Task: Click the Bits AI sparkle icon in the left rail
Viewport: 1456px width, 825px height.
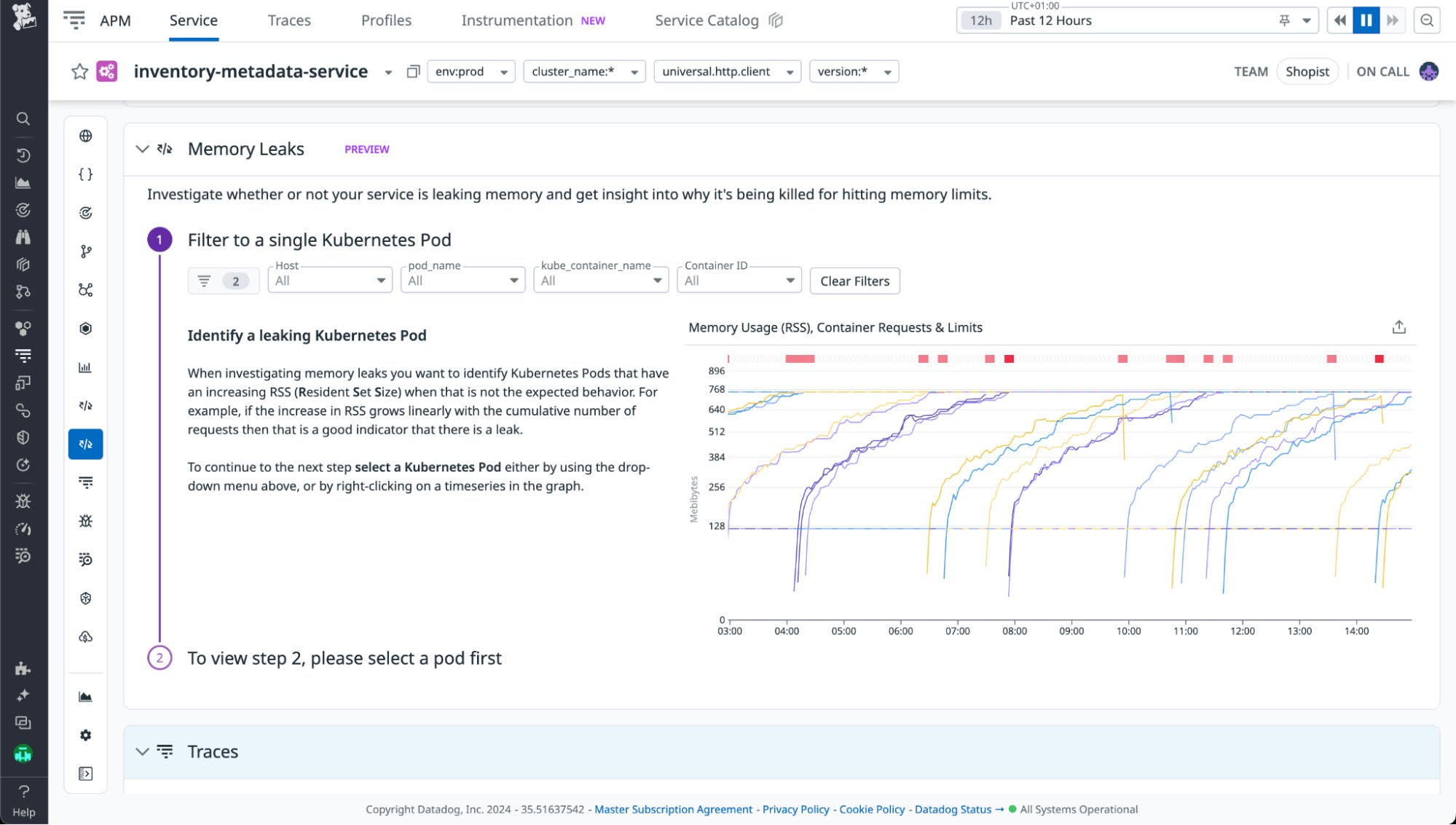Action: pyautogui.click(x=23, y=695)
